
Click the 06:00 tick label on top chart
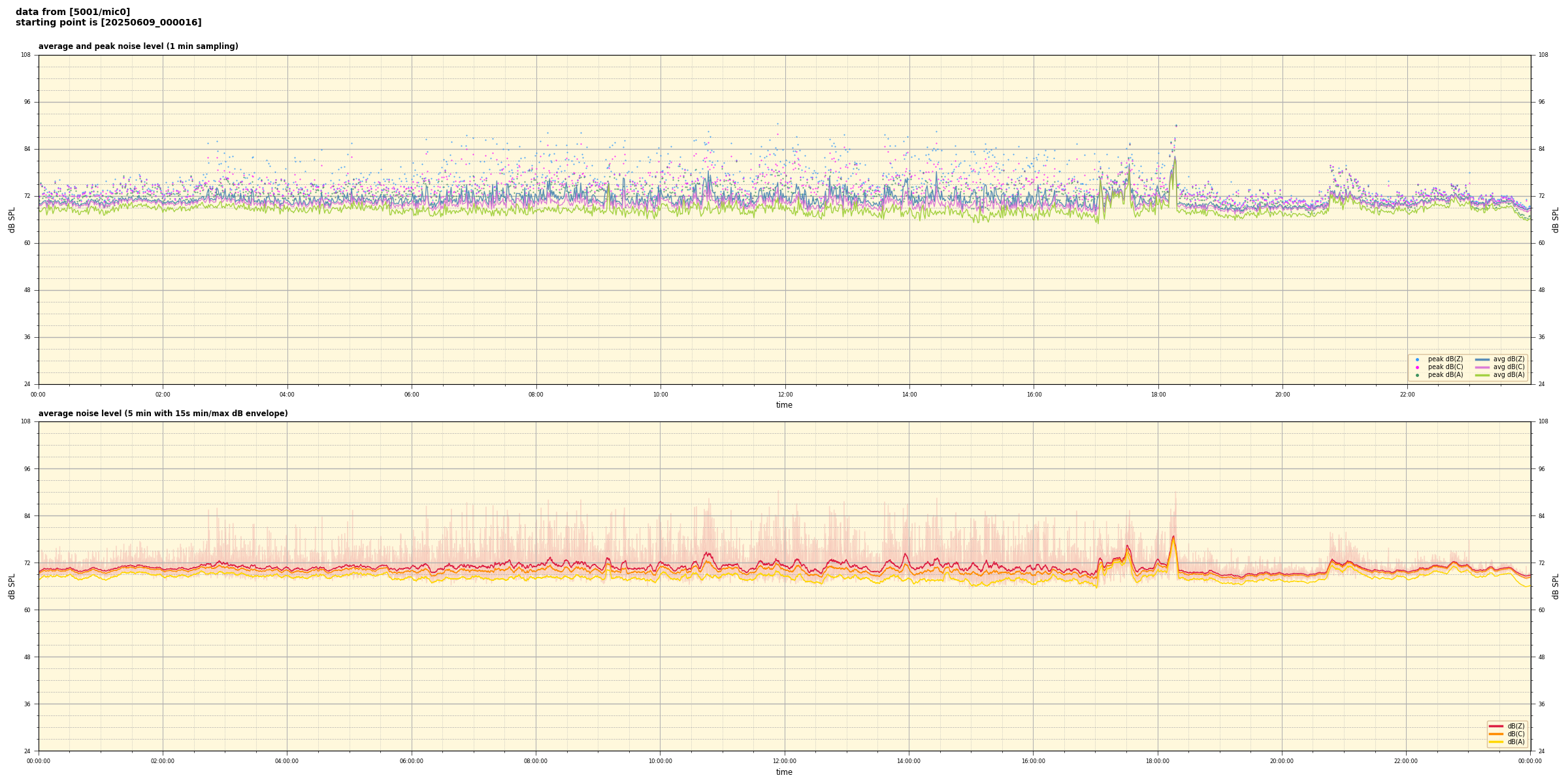pos(412,395)
